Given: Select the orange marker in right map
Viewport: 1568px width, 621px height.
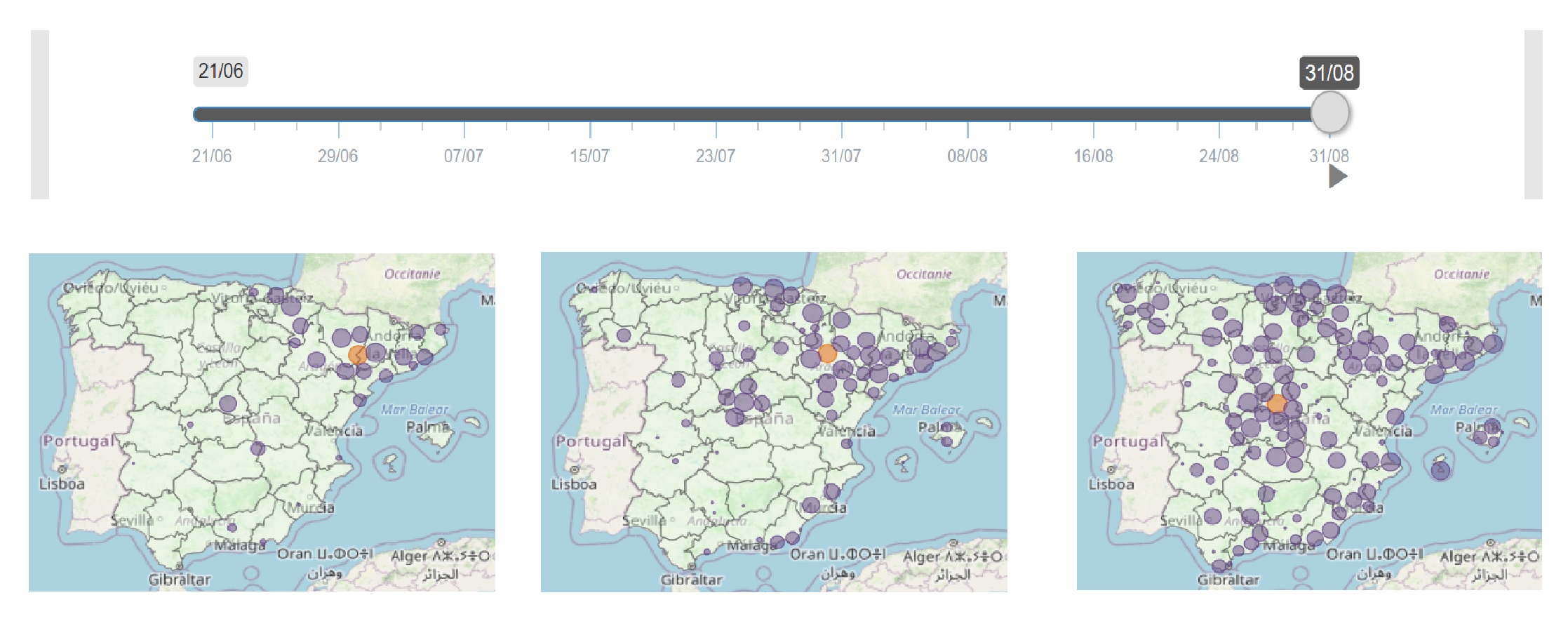Looking at the screenshot, I should [x=1276, y=404].
